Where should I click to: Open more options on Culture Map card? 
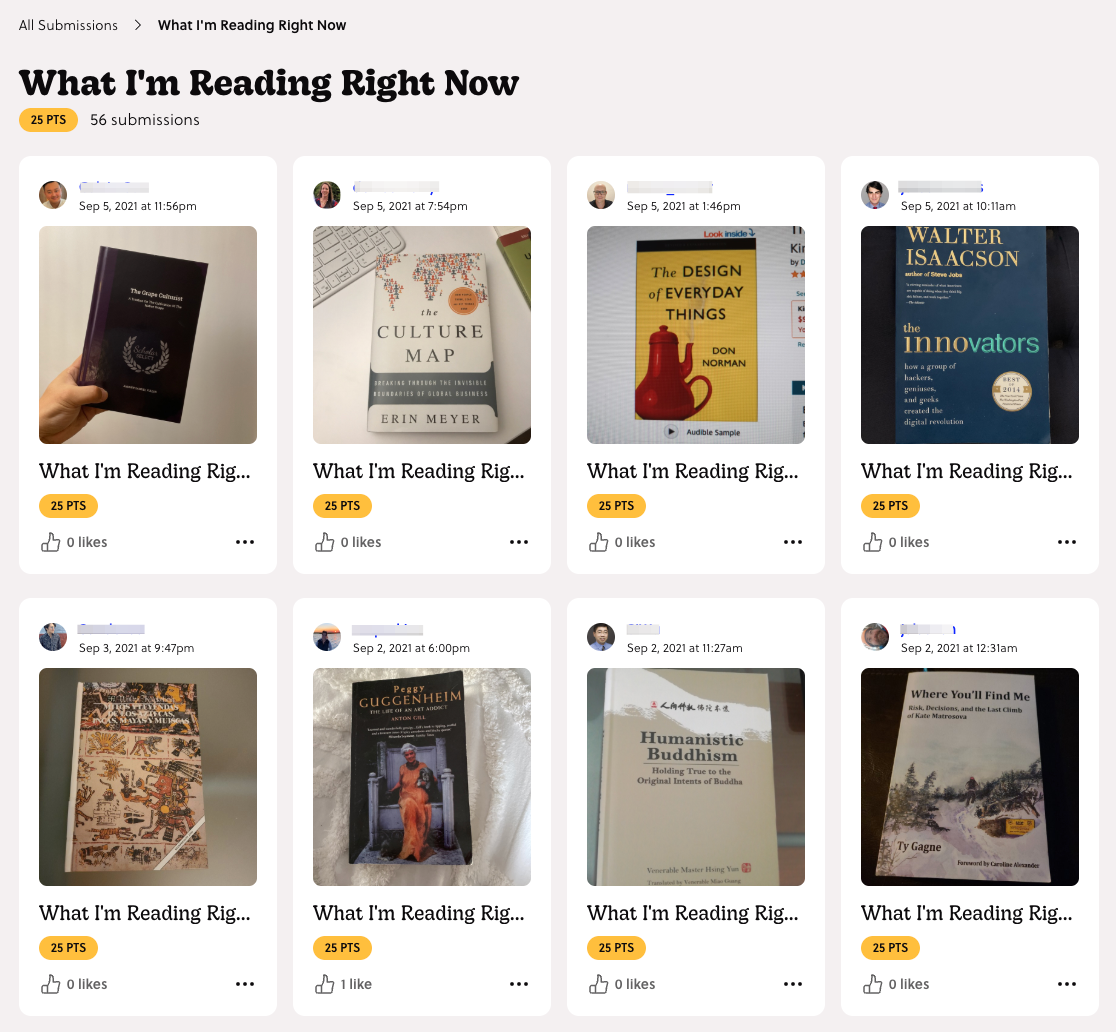[x=519, y=542]
